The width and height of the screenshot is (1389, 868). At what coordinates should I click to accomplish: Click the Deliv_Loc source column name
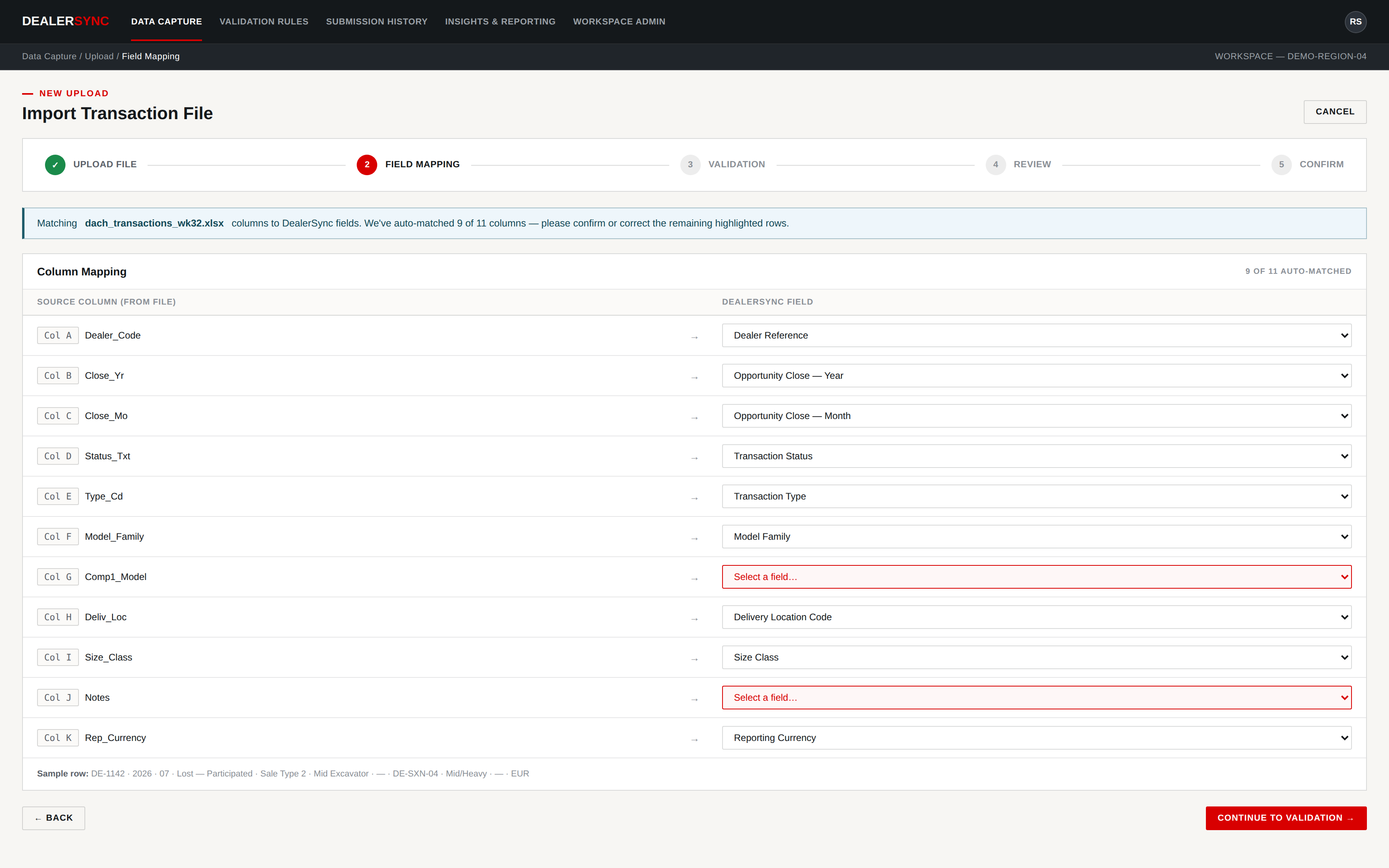click(x=106, y=617)
